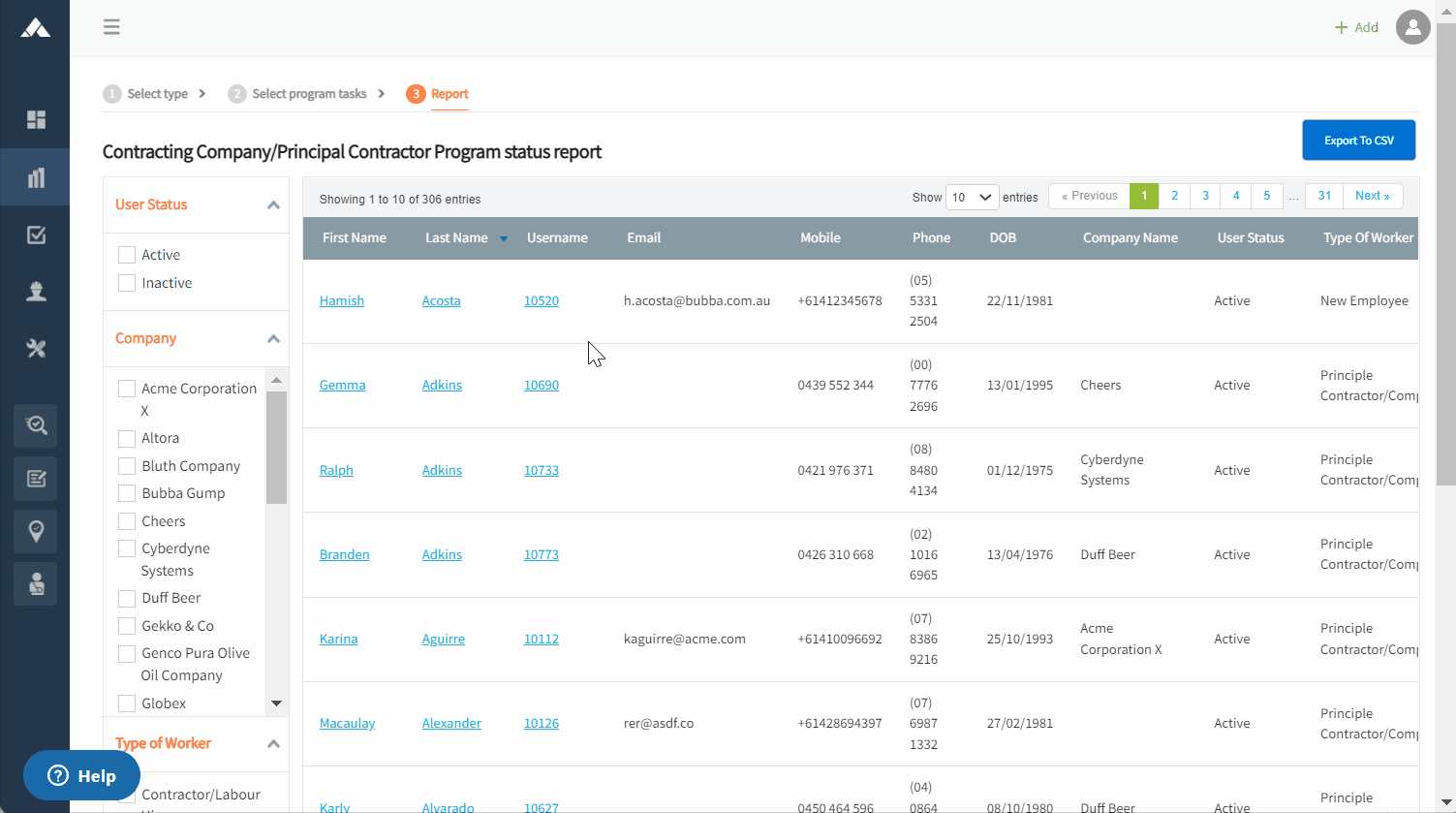This screenshot has width=1456, height=813.
Task: Open the dashboard tiles icon in sidebar
Action: click(36, 120)
